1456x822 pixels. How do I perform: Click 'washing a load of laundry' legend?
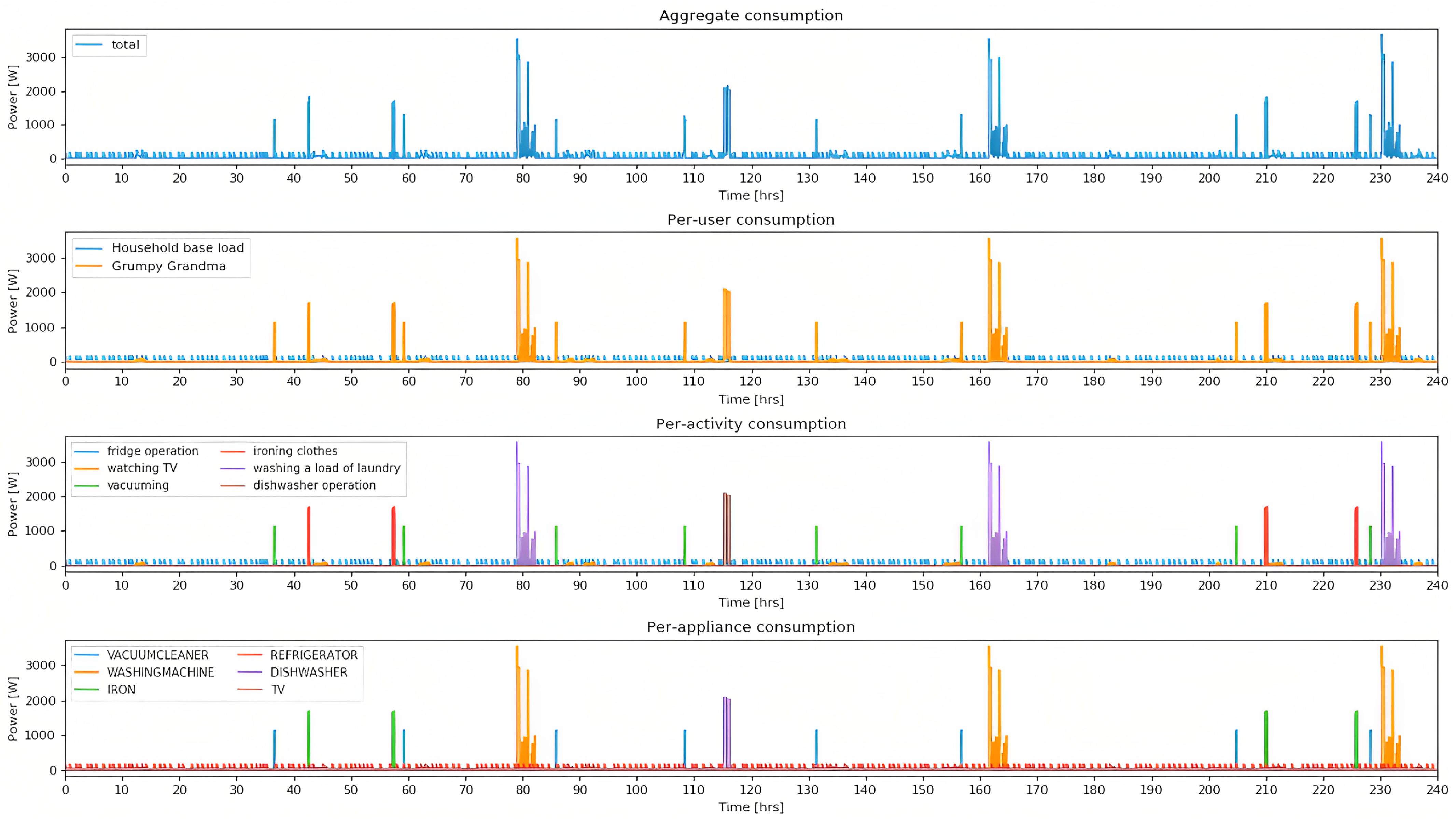click(x=326, y=468)
